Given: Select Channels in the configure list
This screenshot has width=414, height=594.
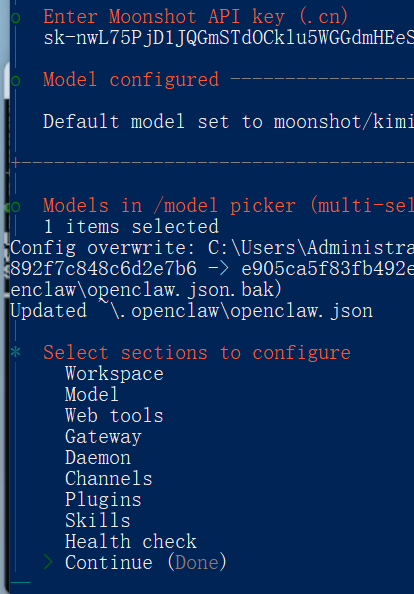Looking at the screenshot, I should (x=109, y=479).
